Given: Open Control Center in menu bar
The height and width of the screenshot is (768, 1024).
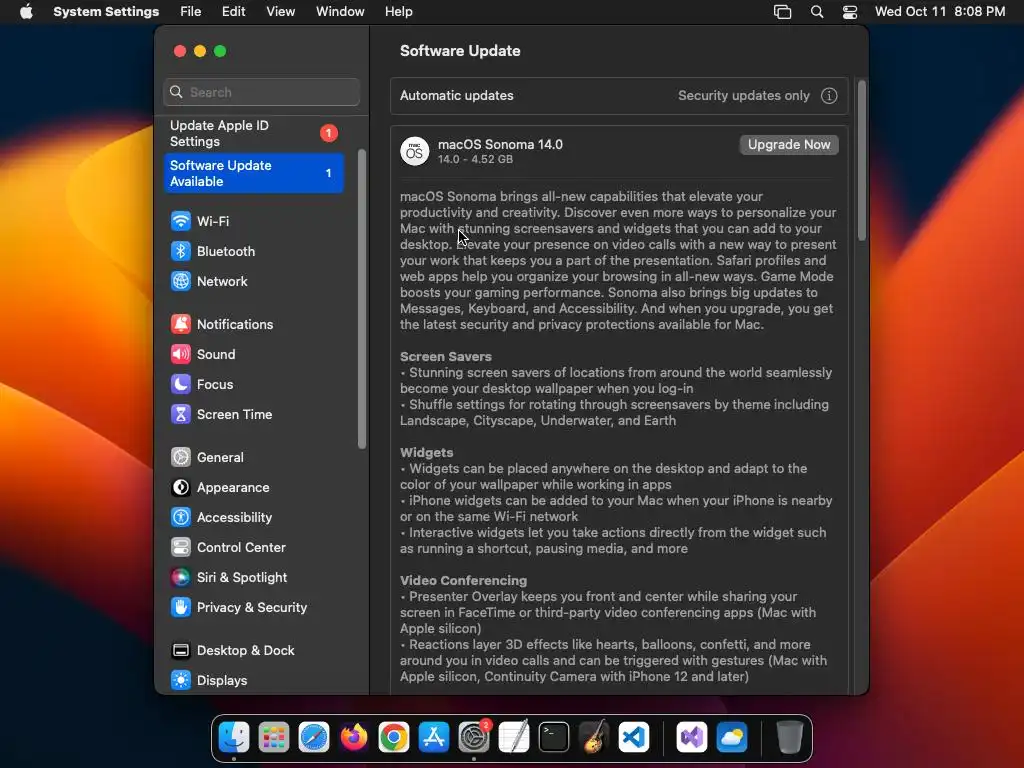Looking at the screenshot, I should click(x=850, y=12).
